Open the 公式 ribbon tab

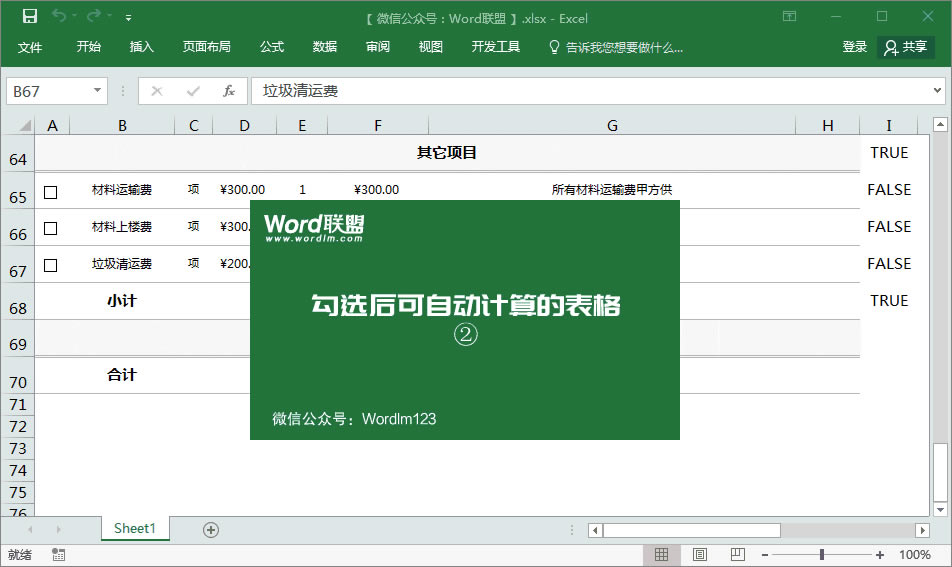point(272,47)
